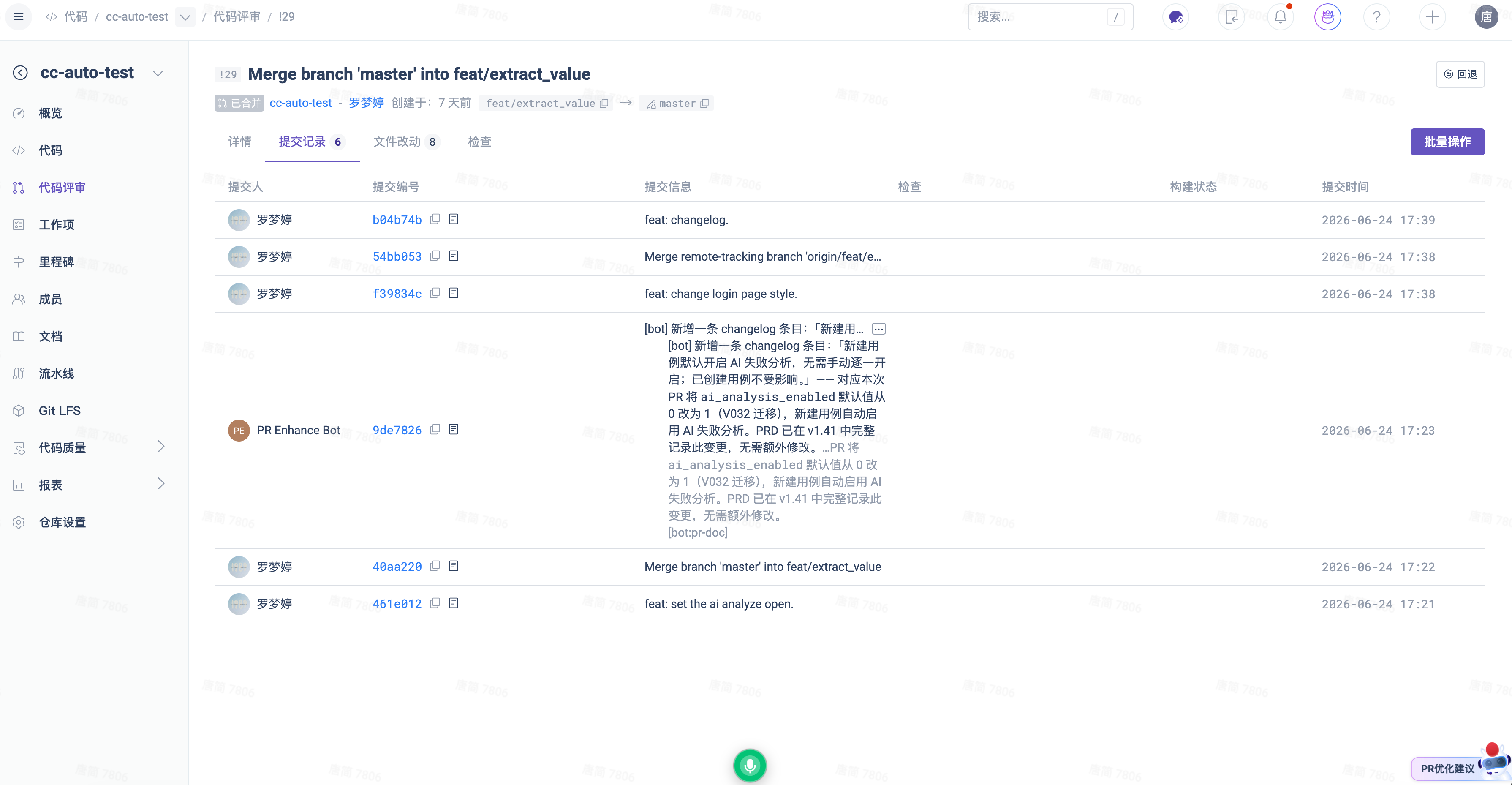Switch to the 文件改动 tab
This screenshot has width=1512, height=785.
tap(406, 142)
